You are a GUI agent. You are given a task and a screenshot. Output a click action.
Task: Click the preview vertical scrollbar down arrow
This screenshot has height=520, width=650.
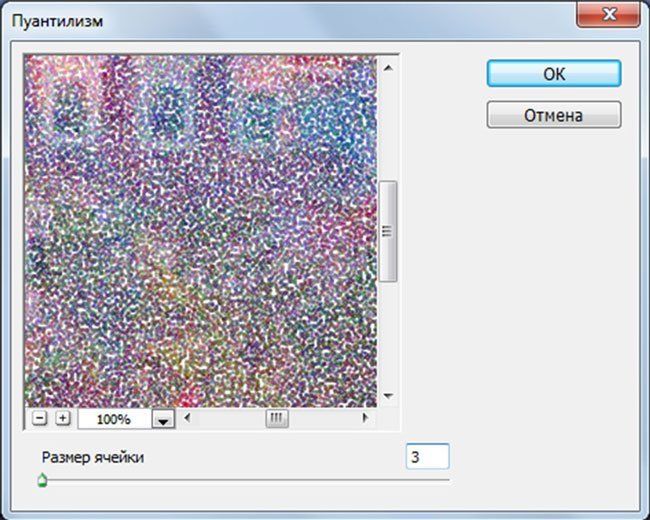coord(388,396)
